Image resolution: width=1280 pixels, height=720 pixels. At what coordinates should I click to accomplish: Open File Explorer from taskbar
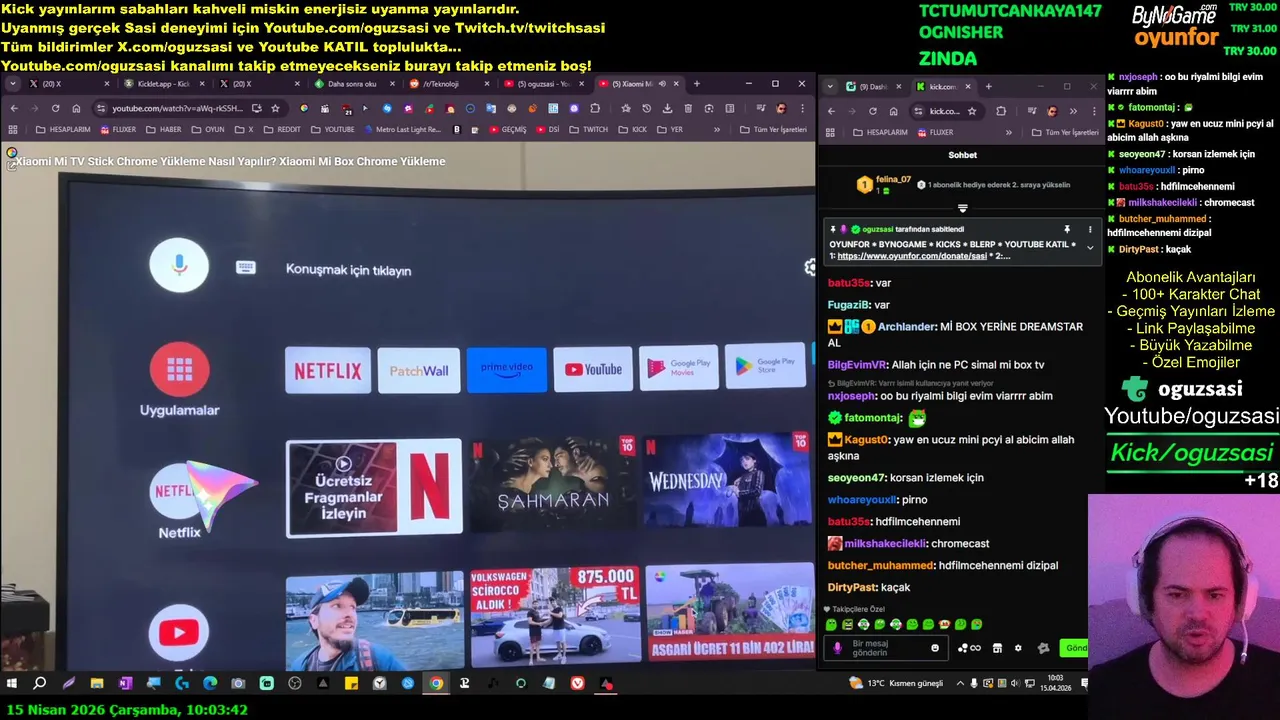(97, 684)
